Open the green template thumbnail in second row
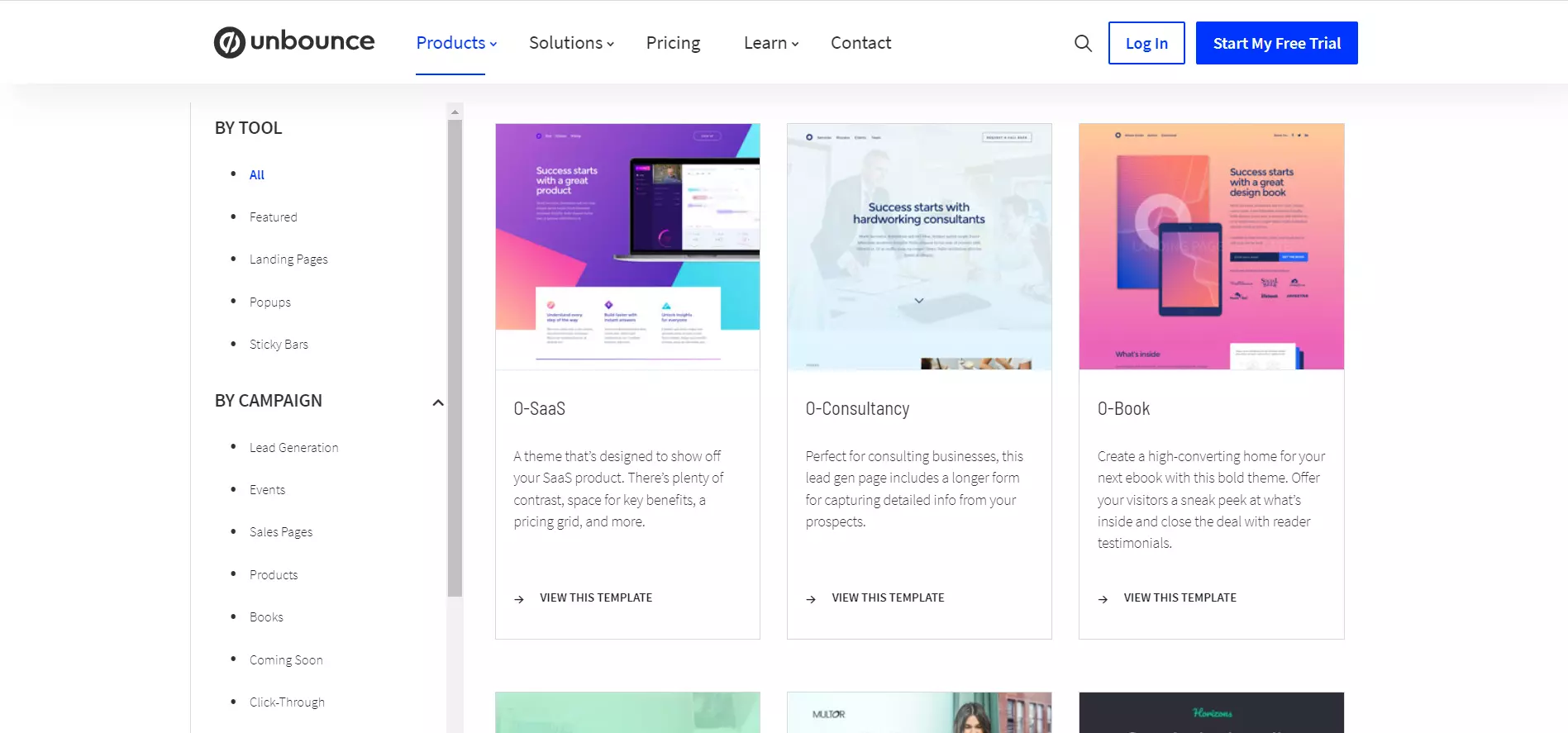 [627, 712]
